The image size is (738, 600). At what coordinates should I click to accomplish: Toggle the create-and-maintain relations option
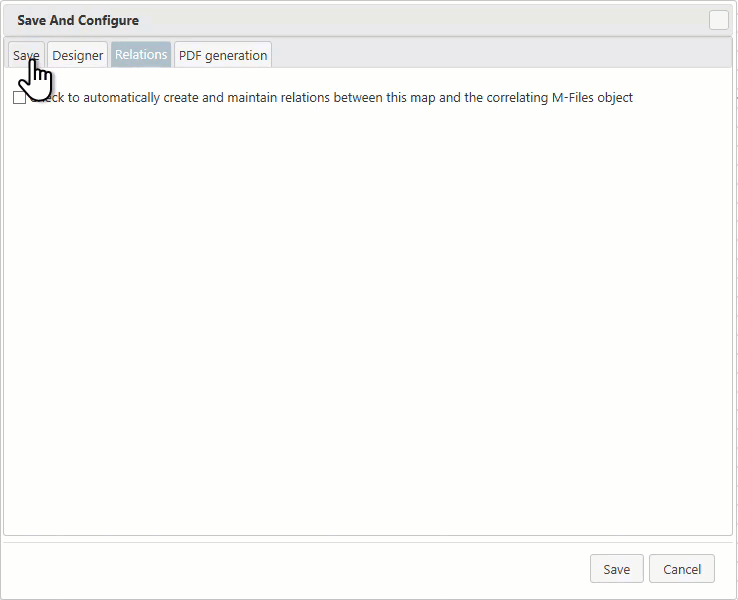19,98
